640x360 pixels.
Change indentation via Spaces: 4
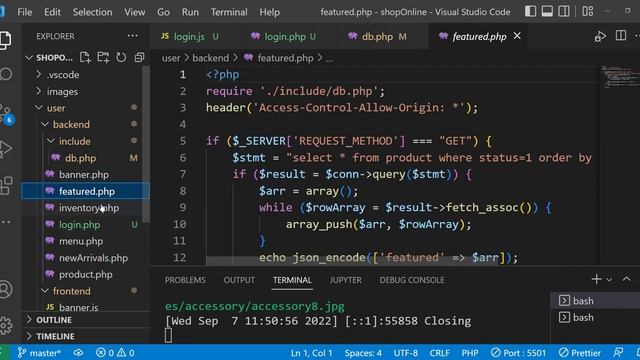coord(363,353)
